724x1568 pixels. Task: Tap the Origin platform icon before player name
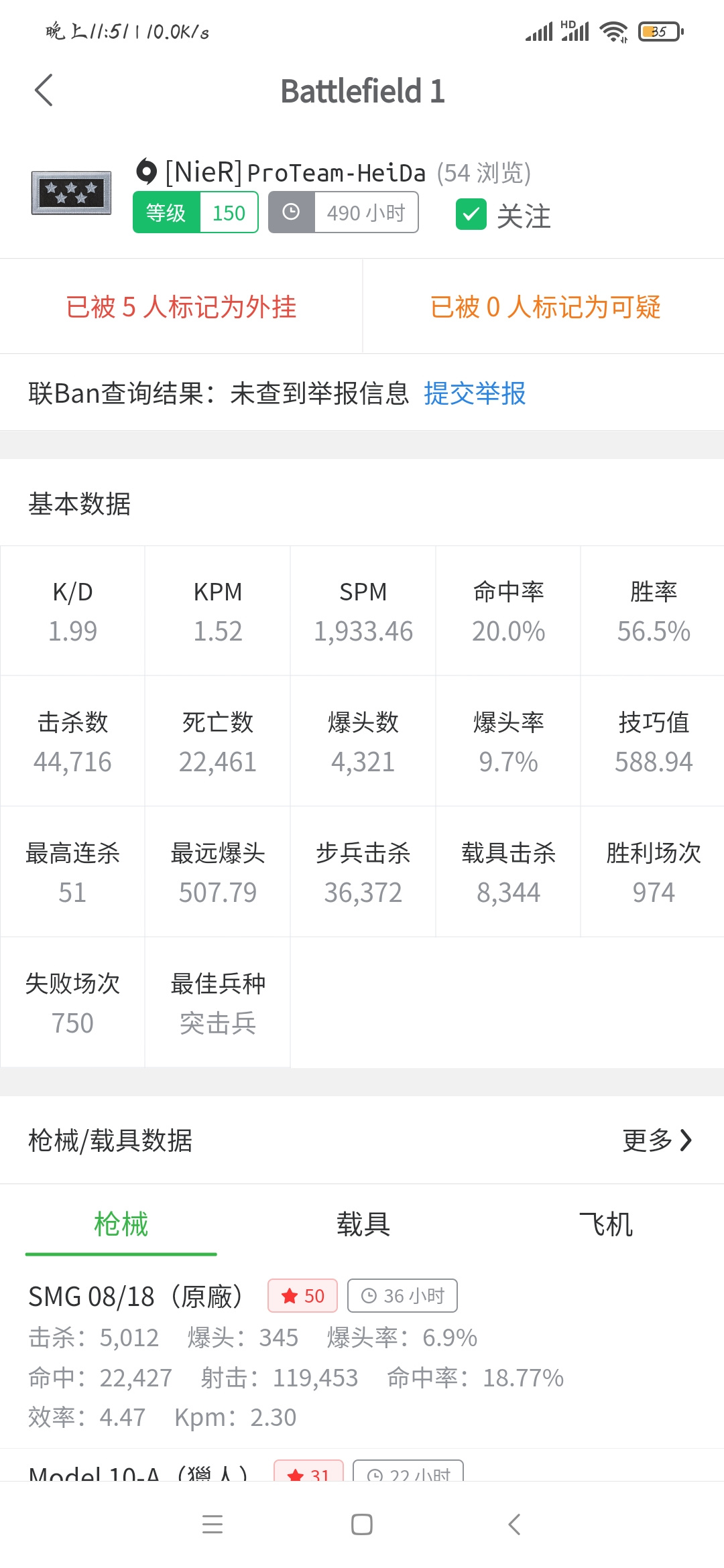[146, 172]
